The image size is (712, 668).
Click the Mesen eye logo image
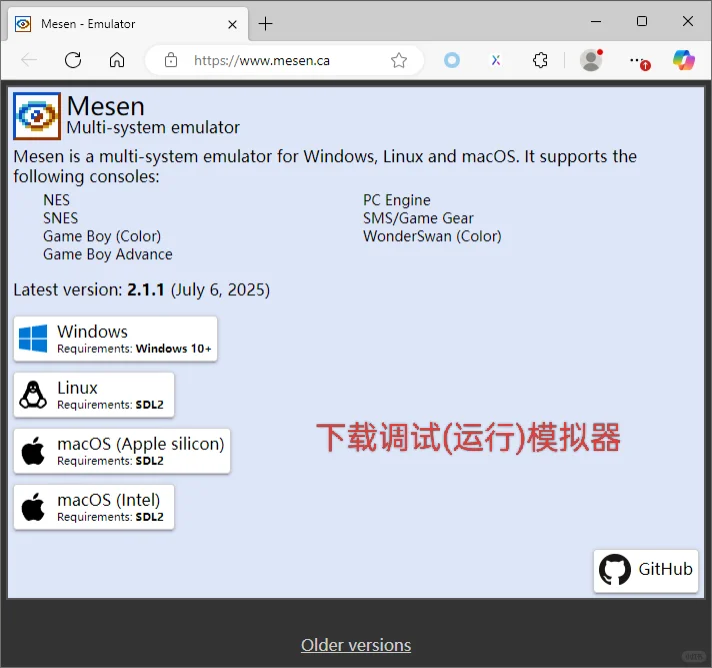pos(37,116)
